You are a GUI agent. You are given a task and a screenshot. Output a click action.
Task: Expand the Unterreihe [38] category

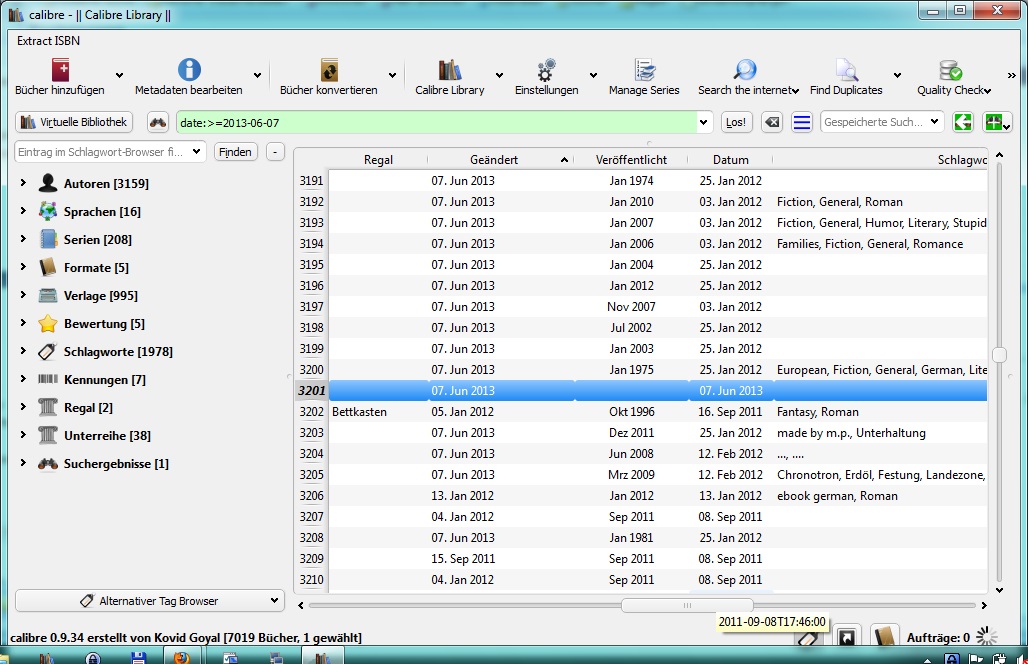(24, 435)
